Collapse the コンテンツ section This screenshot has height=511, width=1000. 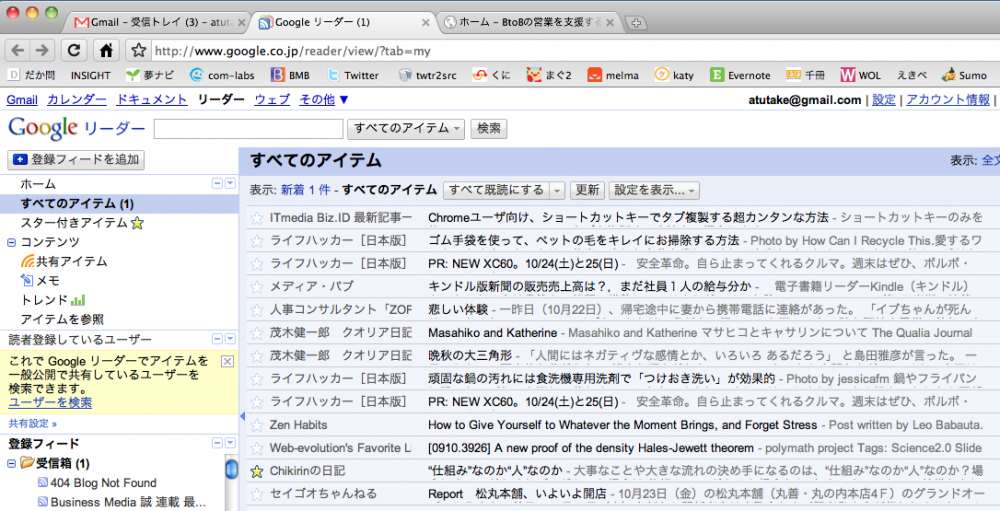tap(11, 242)
